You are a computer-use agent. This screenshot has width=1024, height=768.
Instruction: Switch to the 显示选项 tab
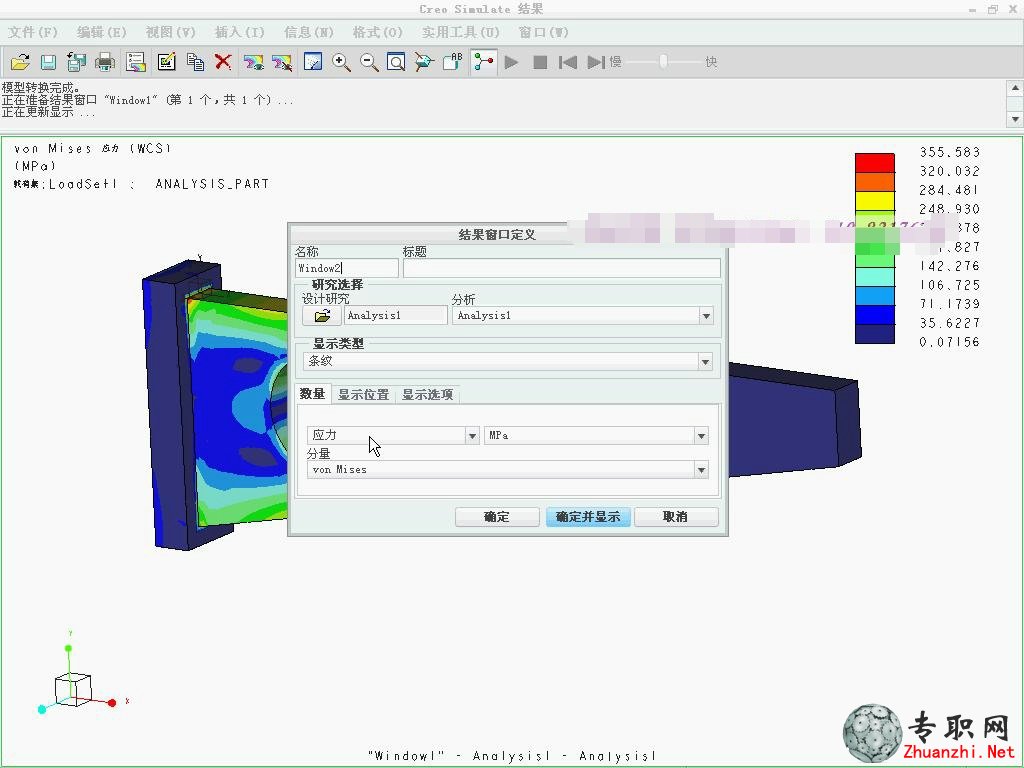(x=427, y=394)
